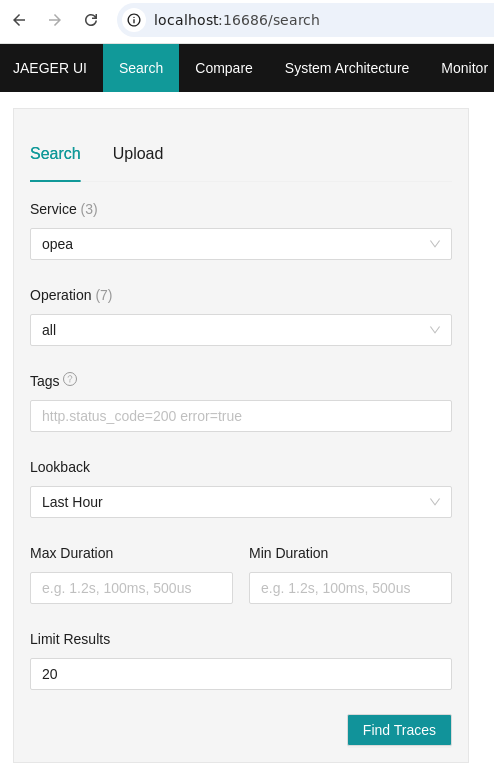Click the Service dropdown chevron

click(x=435, y=244)
